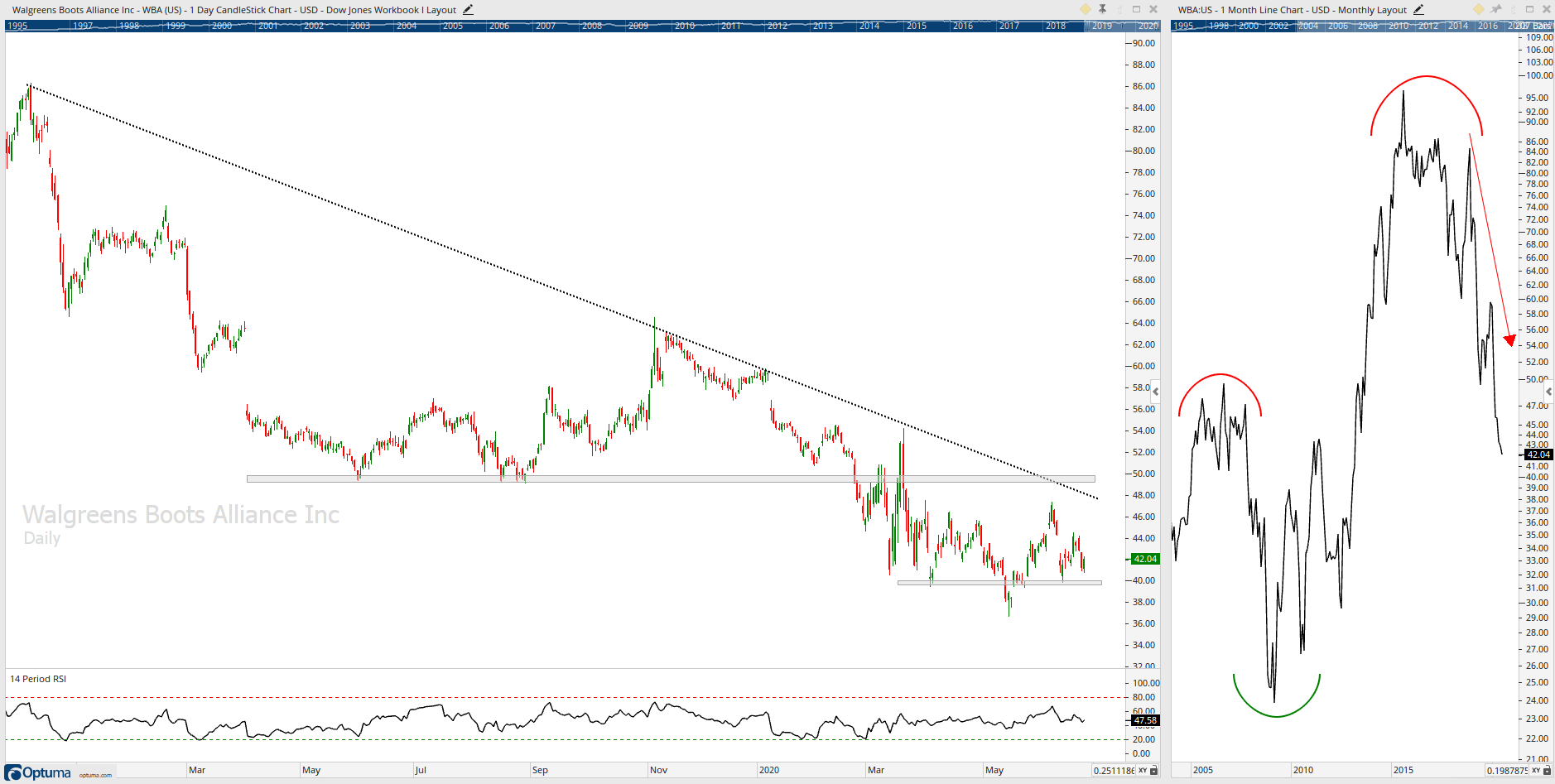
Task: Click 1995 in the daily chart range slider
Action: coord(17,26)
